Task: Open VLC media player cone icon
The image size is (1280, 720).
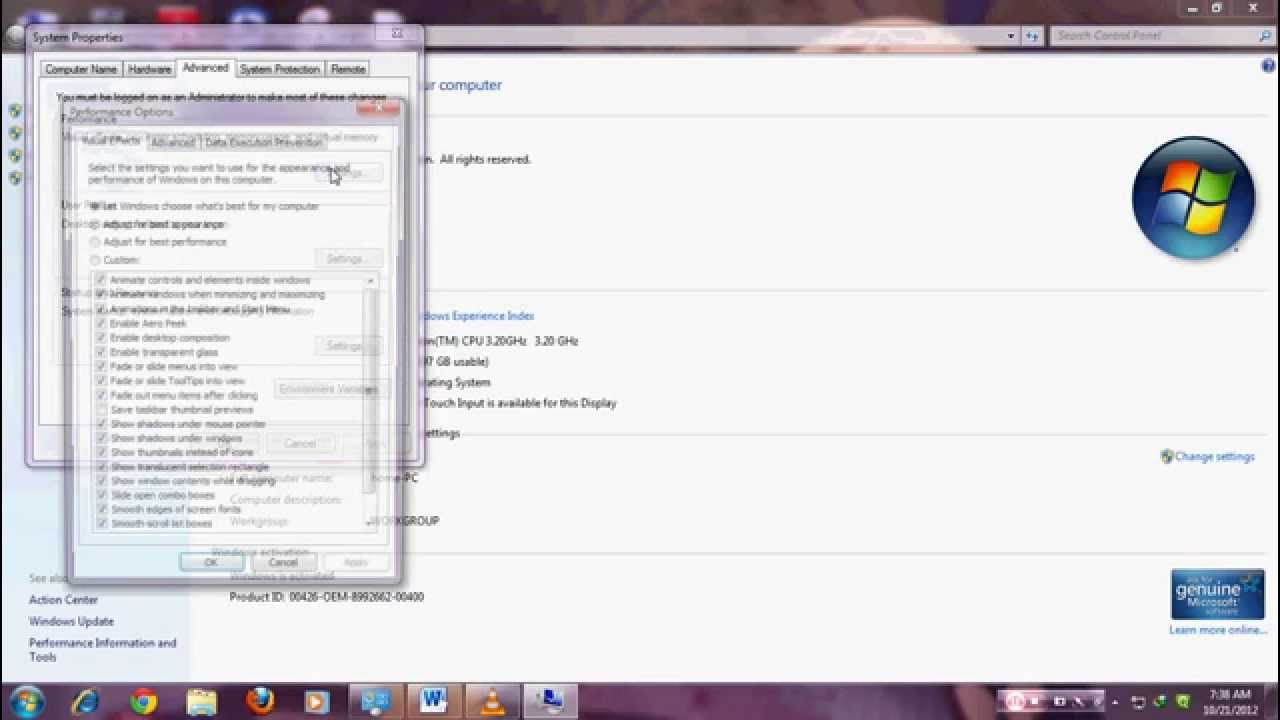Action: (492, 702)
